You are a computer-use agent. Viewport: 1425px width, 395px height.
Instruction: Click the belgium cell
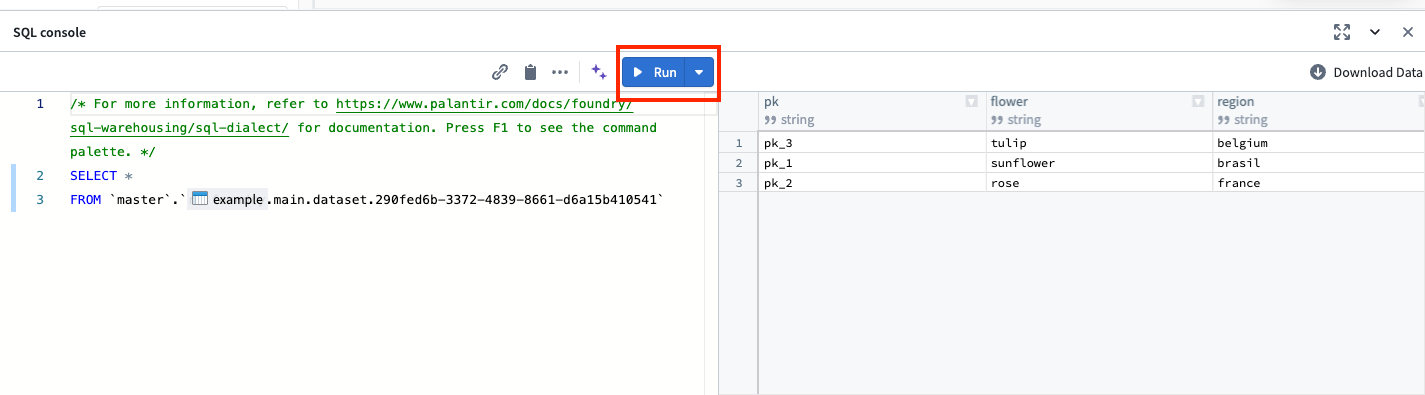pos(1318,143)
